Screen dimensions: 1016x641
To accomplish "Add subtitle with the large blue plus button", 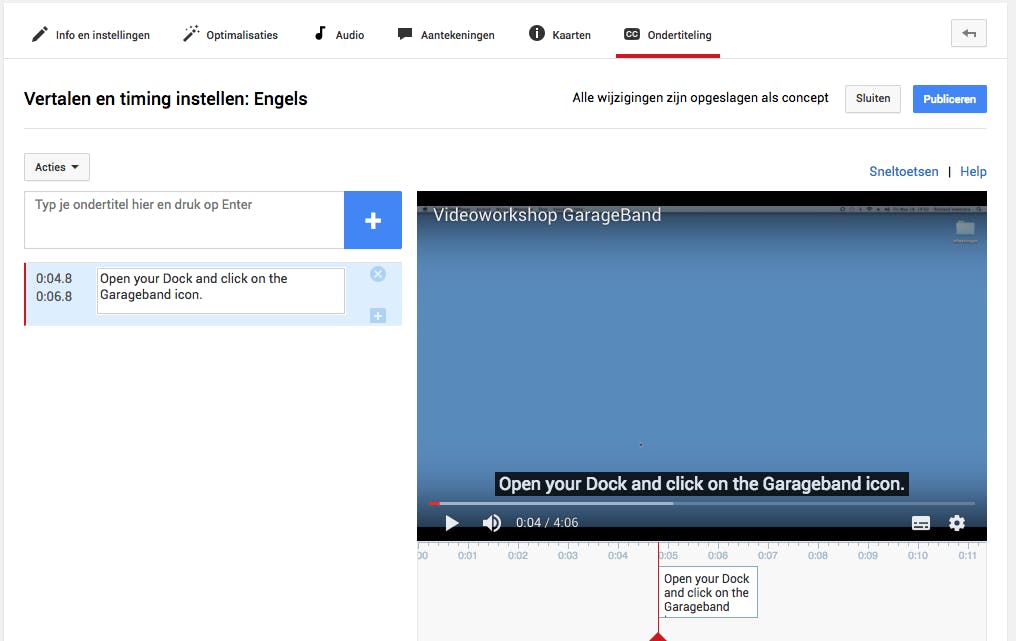I will coord(373,220).
